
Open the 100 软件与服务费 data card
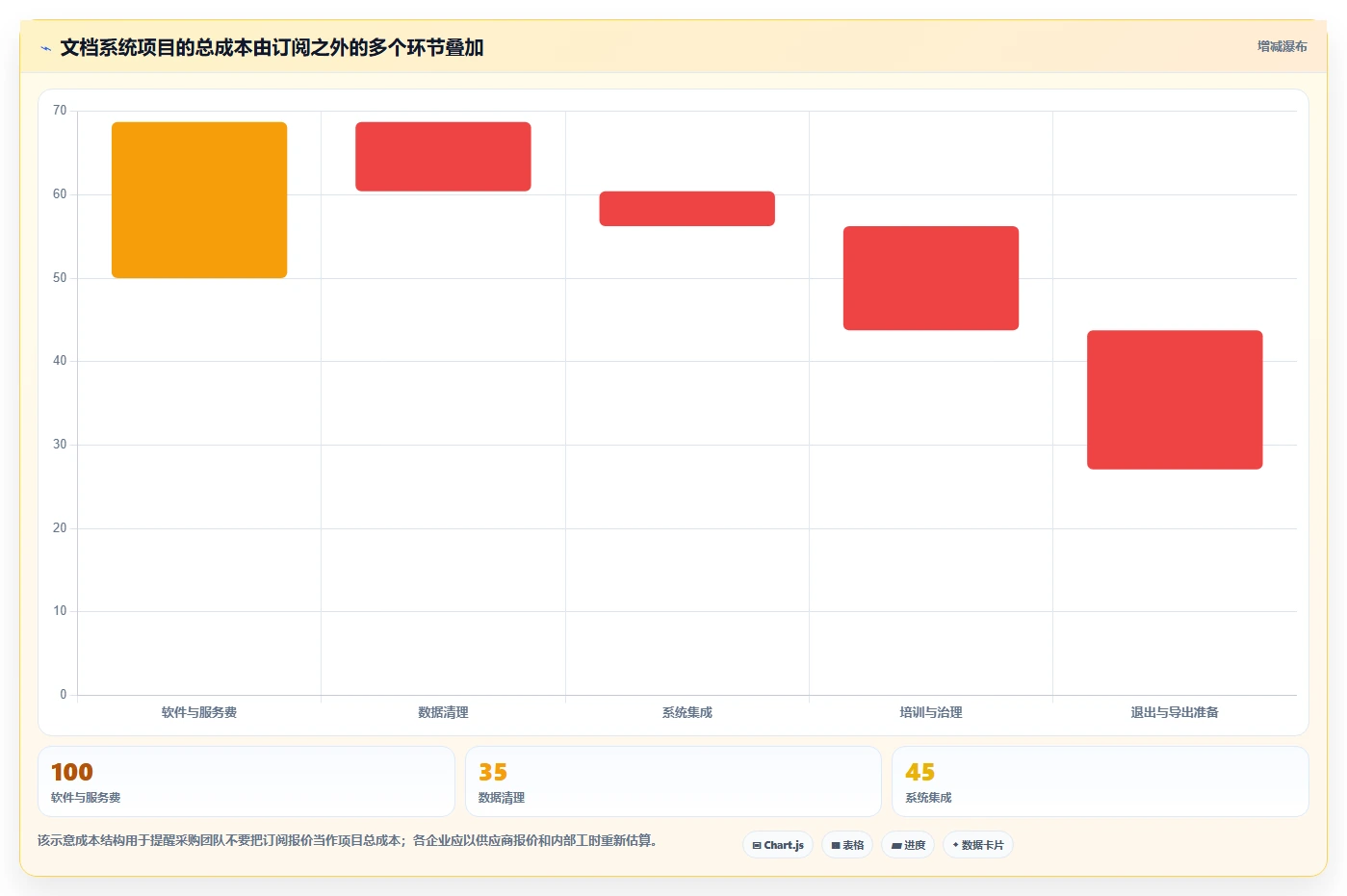[246, 781]
